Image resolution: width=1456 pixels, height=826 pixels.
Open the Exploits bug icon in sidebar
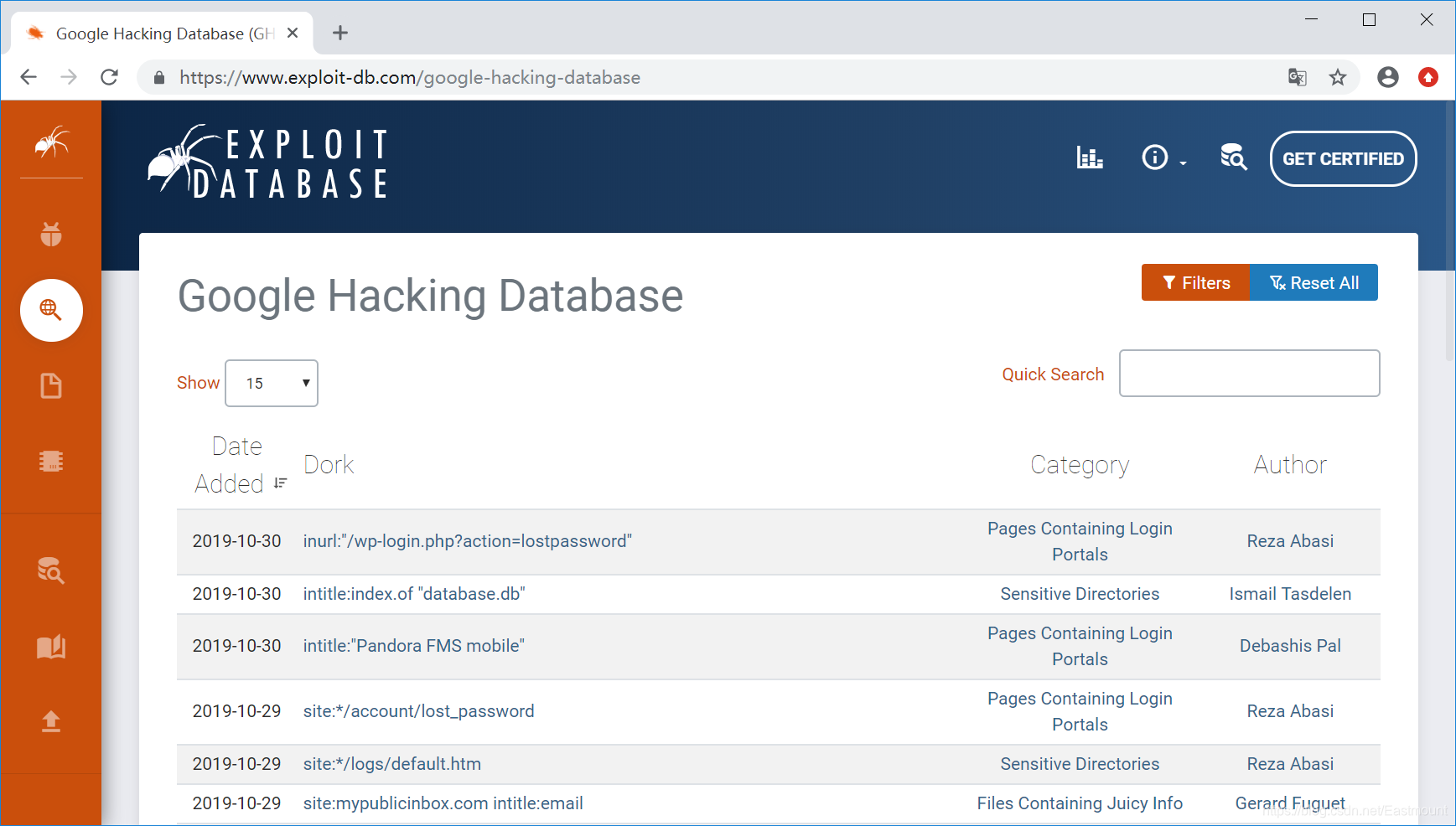pyautogui.click(x=51, y=234)
